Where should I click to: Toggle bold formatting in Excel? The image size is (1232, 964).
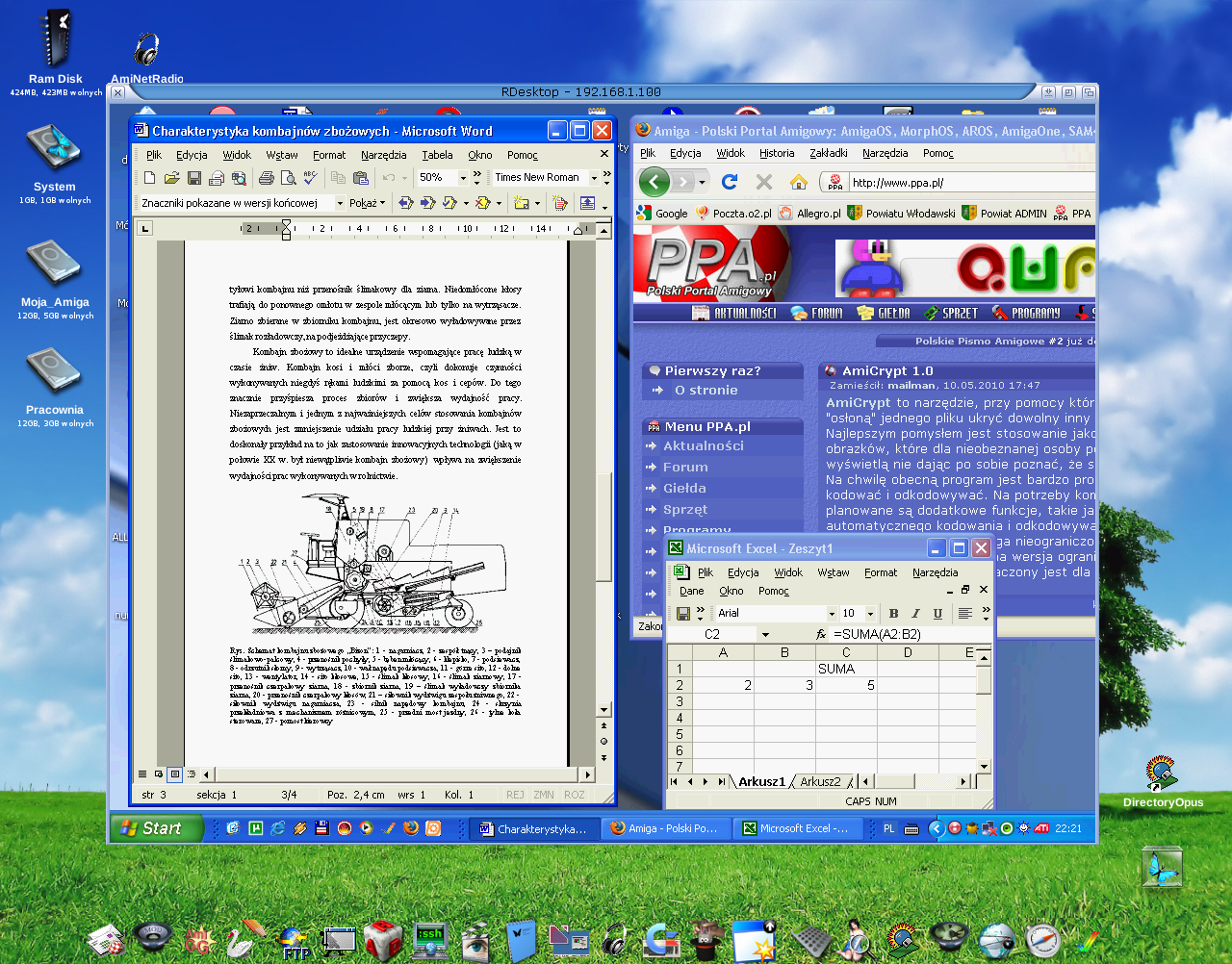(x=893, y=613)
